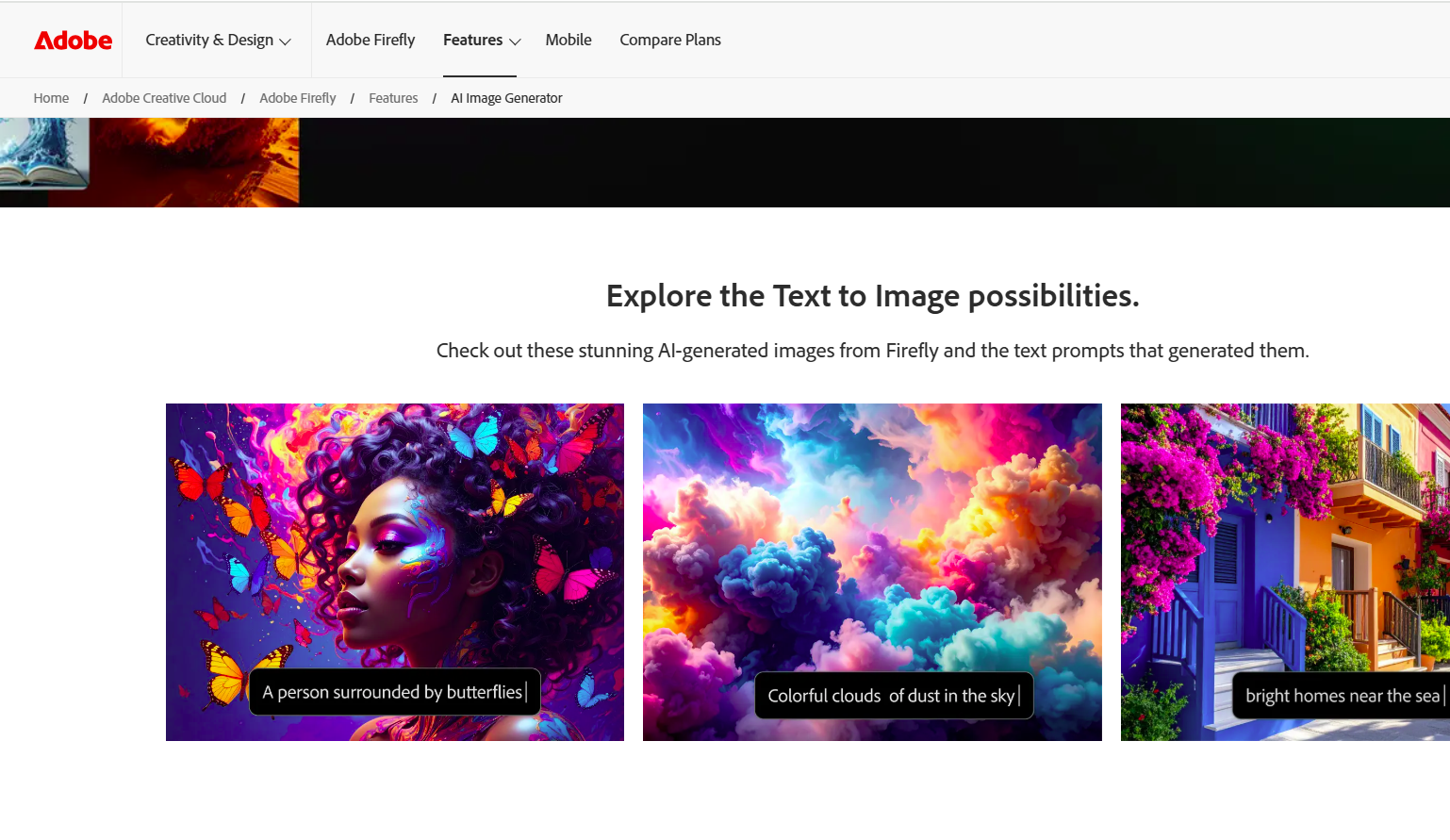Click the 'Explore the Text to Image possibilities' heading
Viewport: 1450px width, 840px height.
pos(872,296)
